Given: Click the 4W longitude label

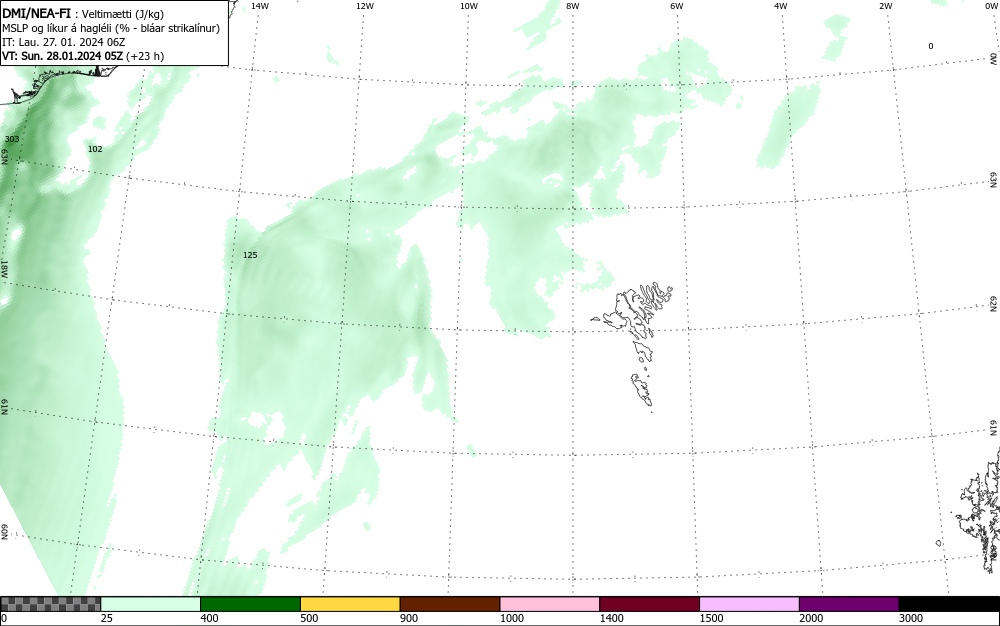Looking at the screenshot, I should (x=781, y=6).
